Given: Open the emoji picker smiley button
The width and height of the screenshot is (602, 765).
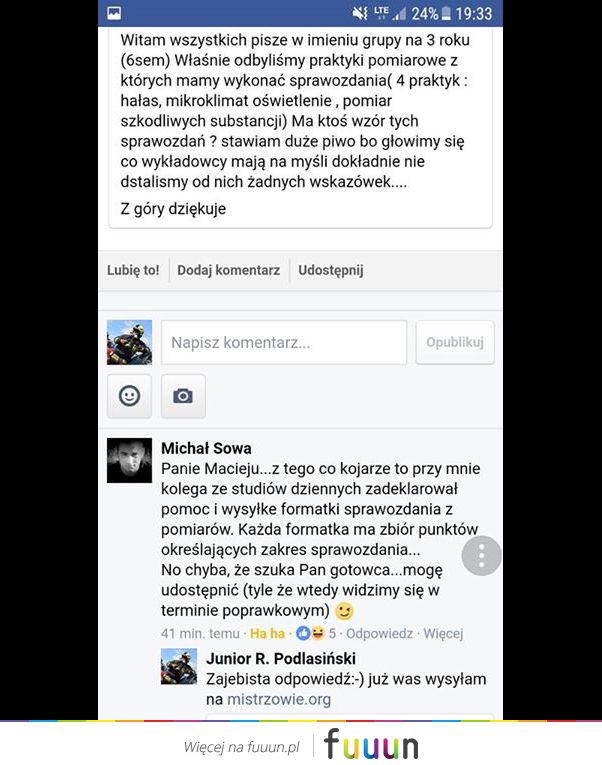Looking at the screenshot, I should (x=129, y=396).
